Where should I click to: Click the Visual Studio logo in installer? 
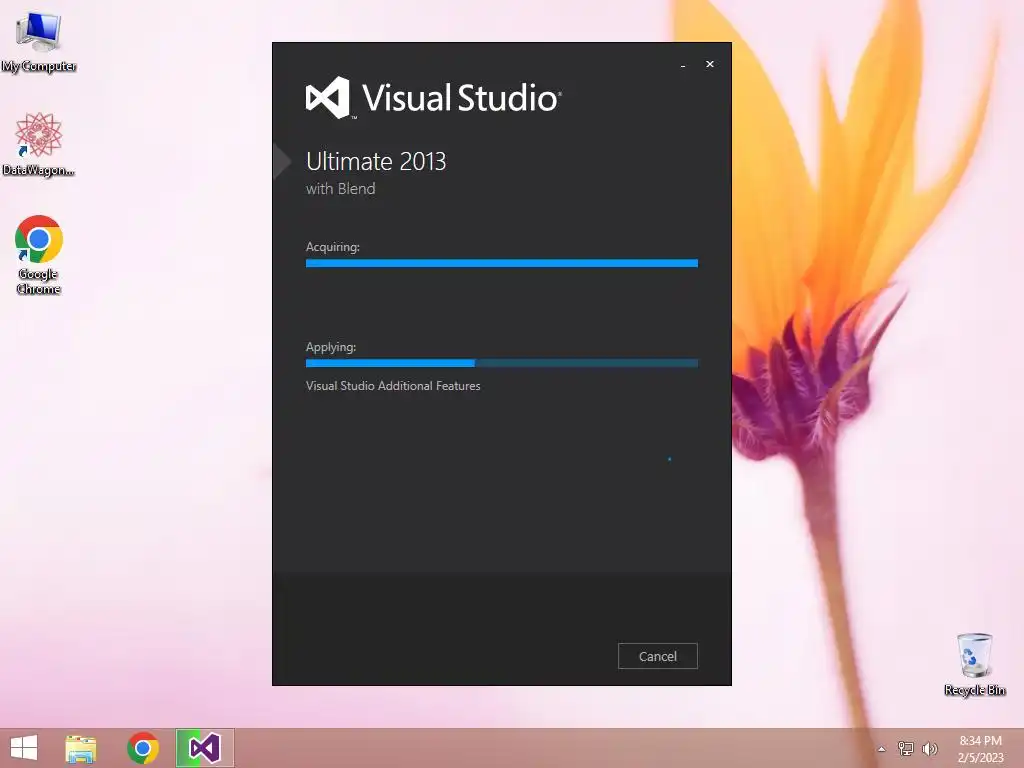click(434, 98)
